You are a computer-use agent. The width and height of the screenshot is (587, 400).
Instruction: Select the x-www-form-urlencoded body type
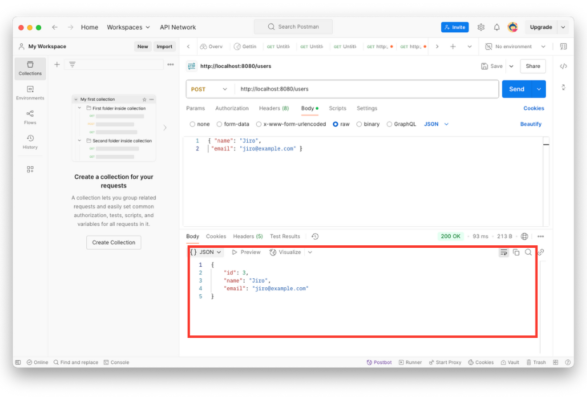(x=291, y=124)
